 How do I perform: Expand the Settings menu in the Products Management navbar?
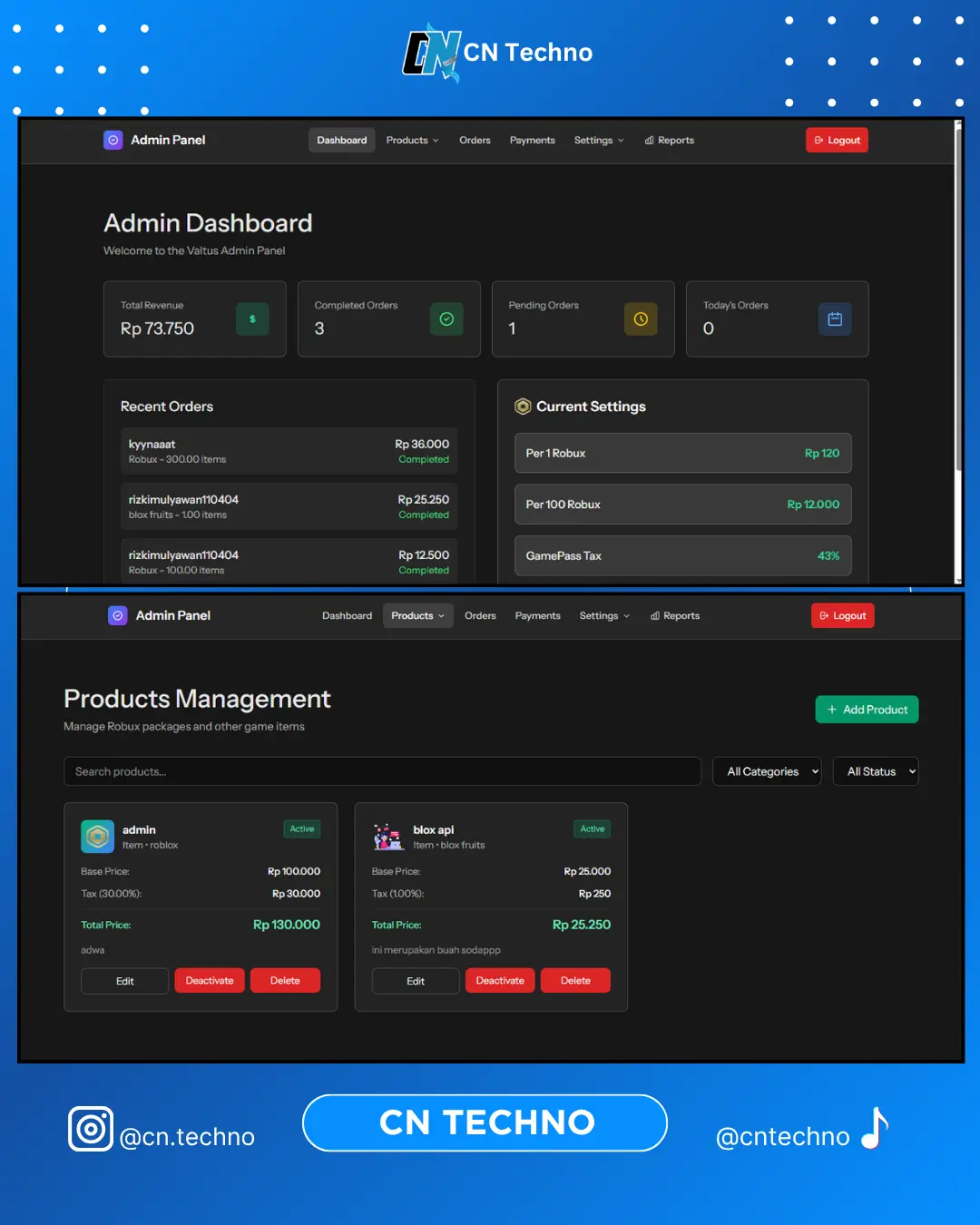pyautogui.click(x=604, y=616)
